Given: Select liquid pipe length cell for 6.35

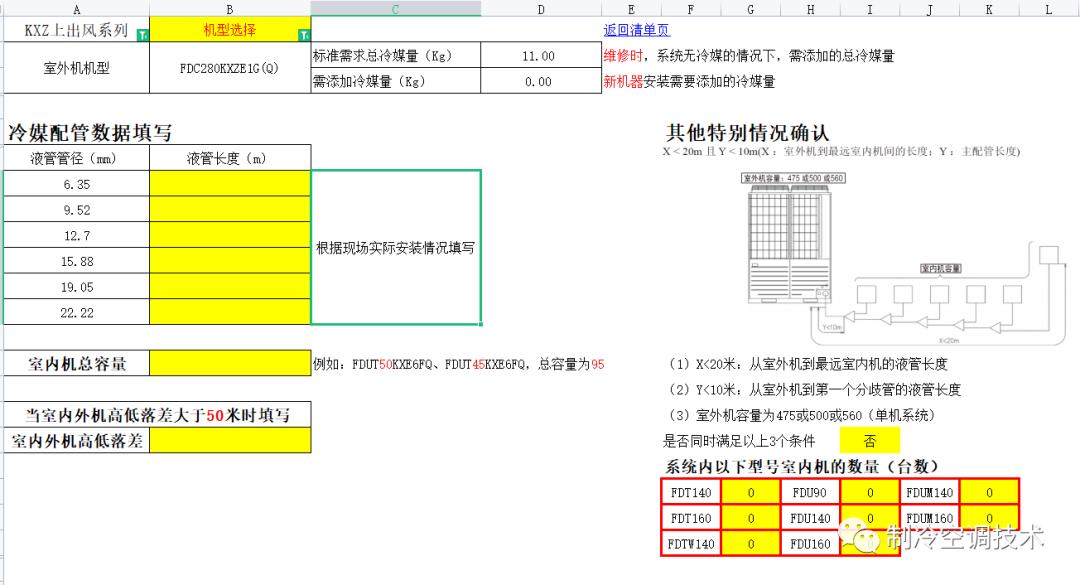Looking at the screenshot, I should (230, 184).
